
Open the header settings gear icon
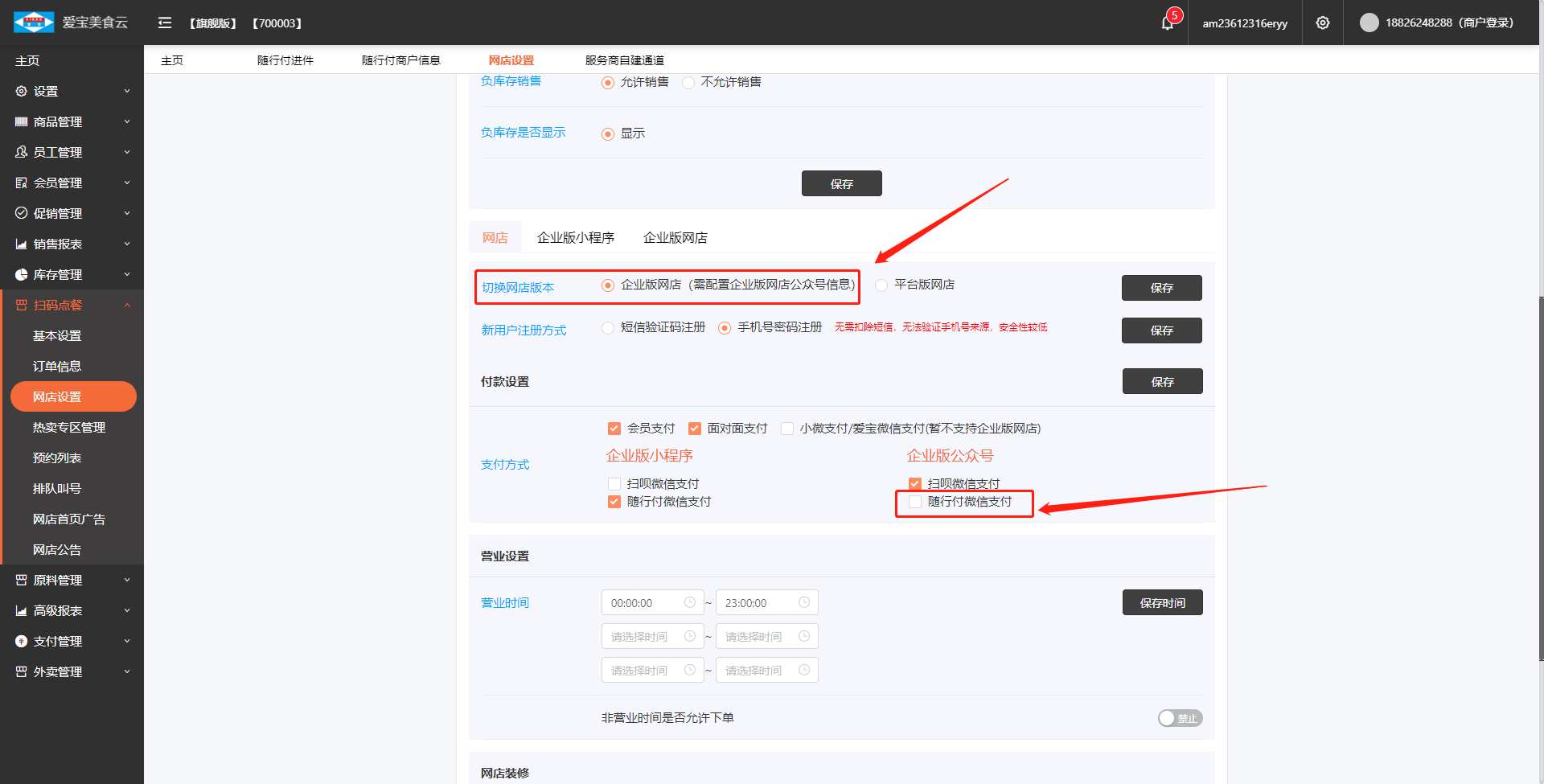[1323, 23]
